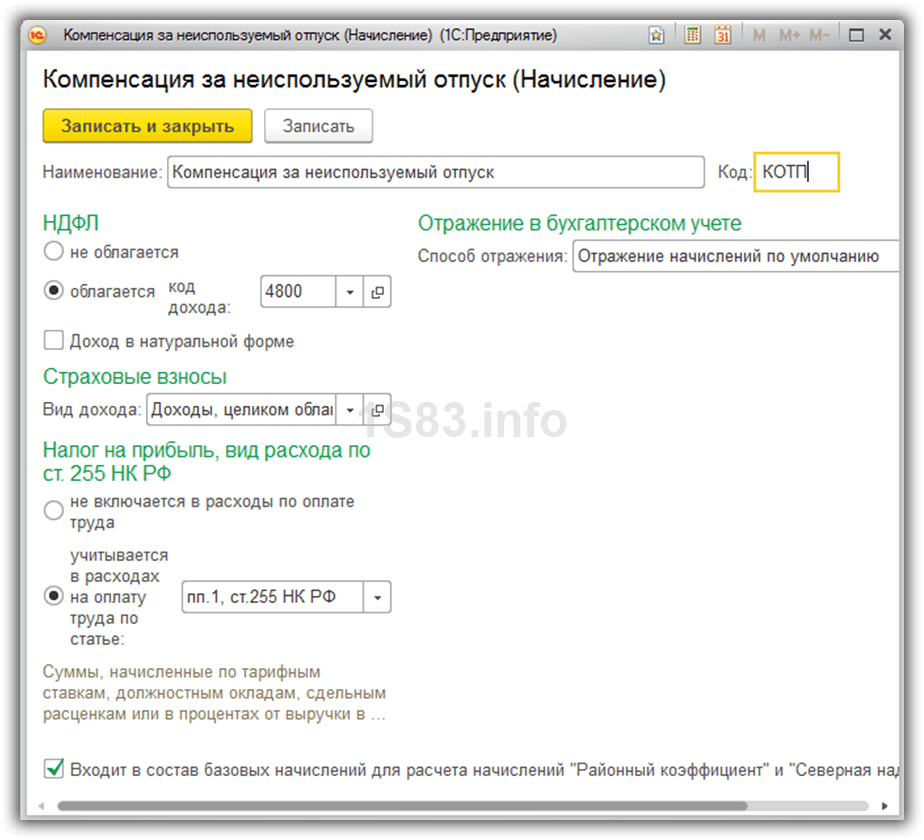Open the Вид дохода item form icon
The width and height of the screenshot is (924, 840).
[x=378, y=410]
